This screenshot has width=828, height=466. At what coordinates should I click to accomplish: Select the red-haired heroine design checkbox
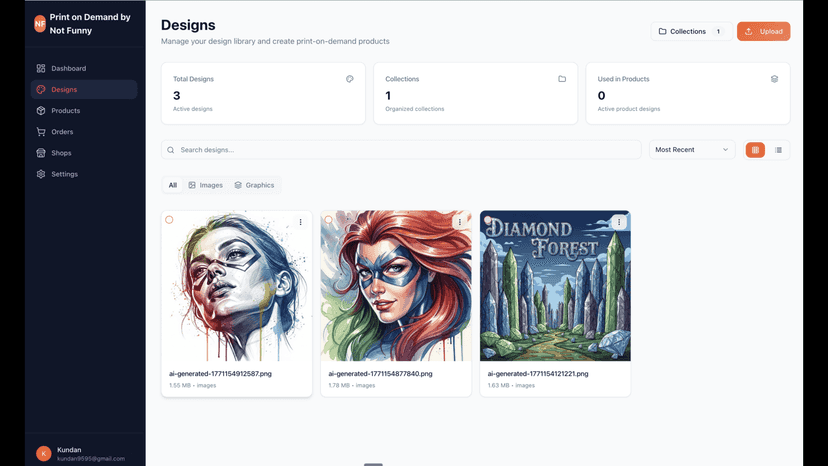pyautogui.click(x=328, y=220)
